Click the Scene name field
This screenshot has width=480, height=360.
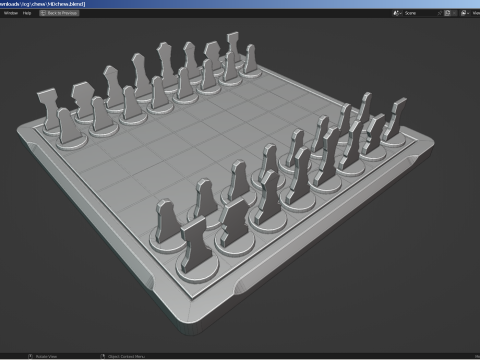[x=419, y=13]
